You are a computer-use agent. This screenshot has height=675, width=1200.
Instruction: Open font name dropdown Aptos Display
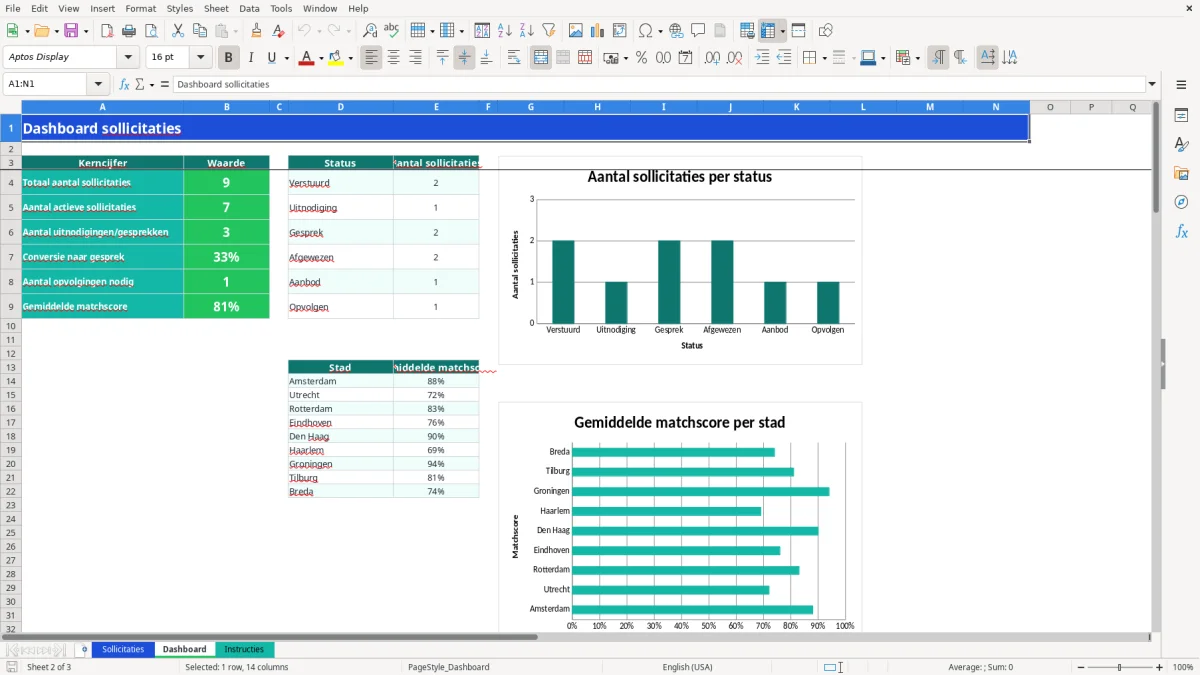pyautogui.click(x=128, y=58)
